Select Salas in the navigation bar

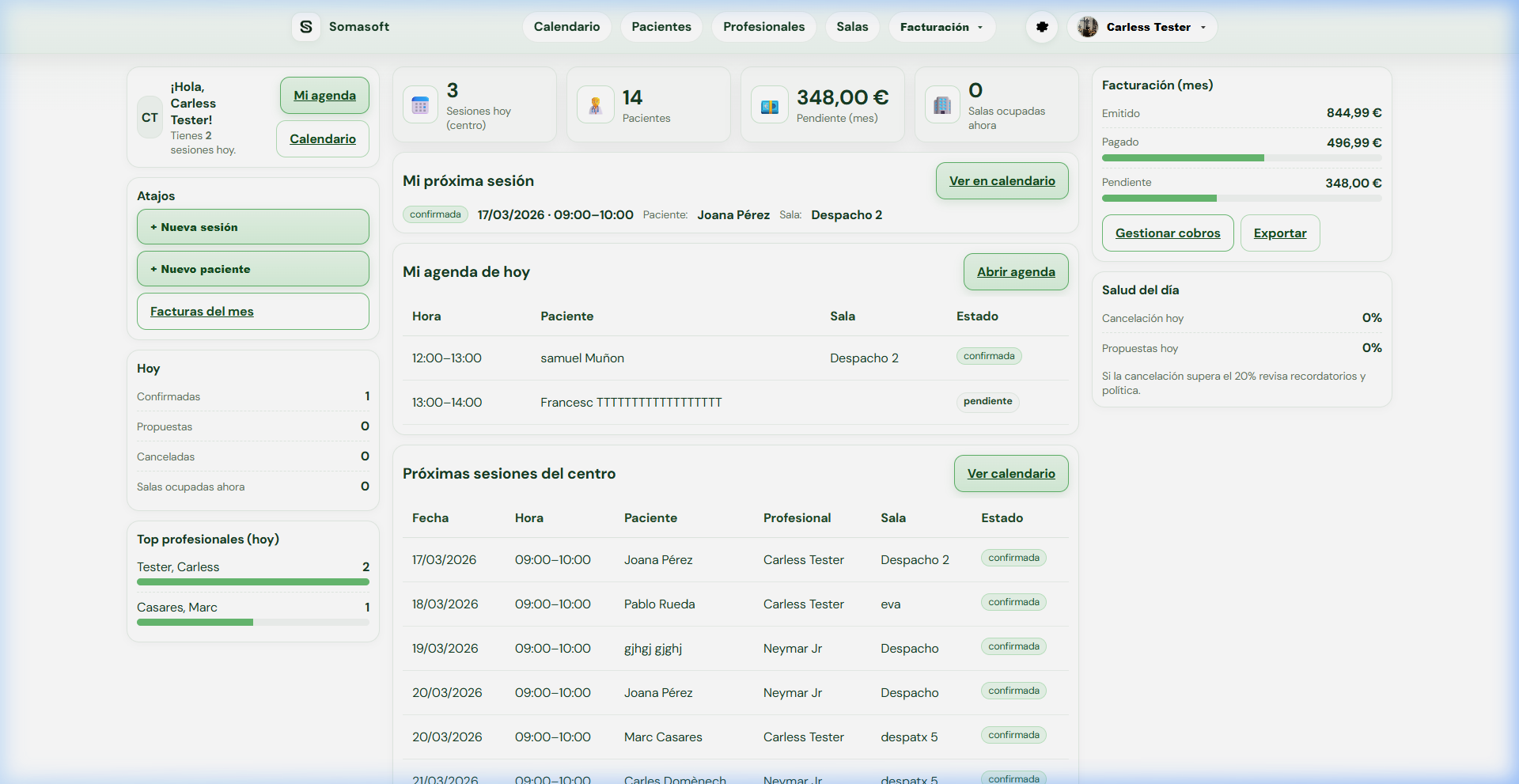(x=852, y=26)
